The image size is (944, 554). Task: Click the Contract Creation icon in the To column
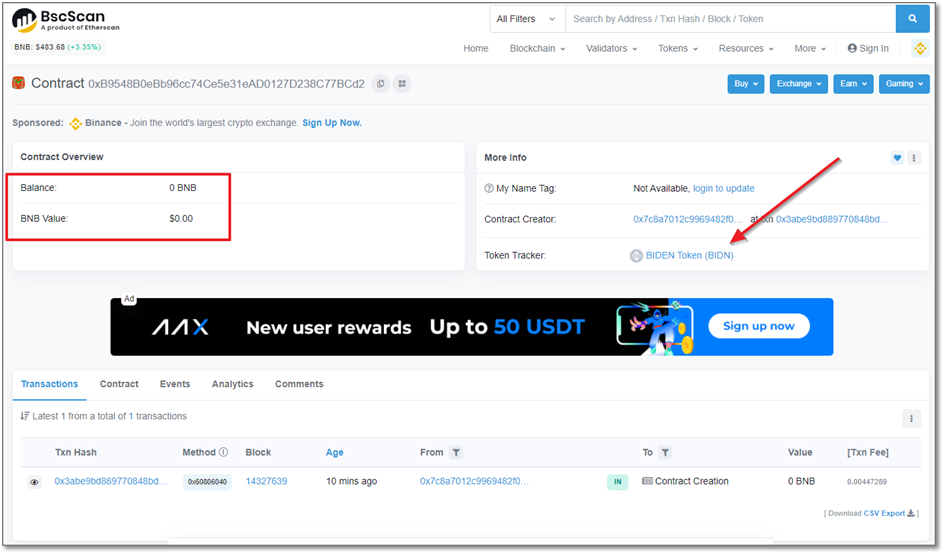tap(647, 481)
